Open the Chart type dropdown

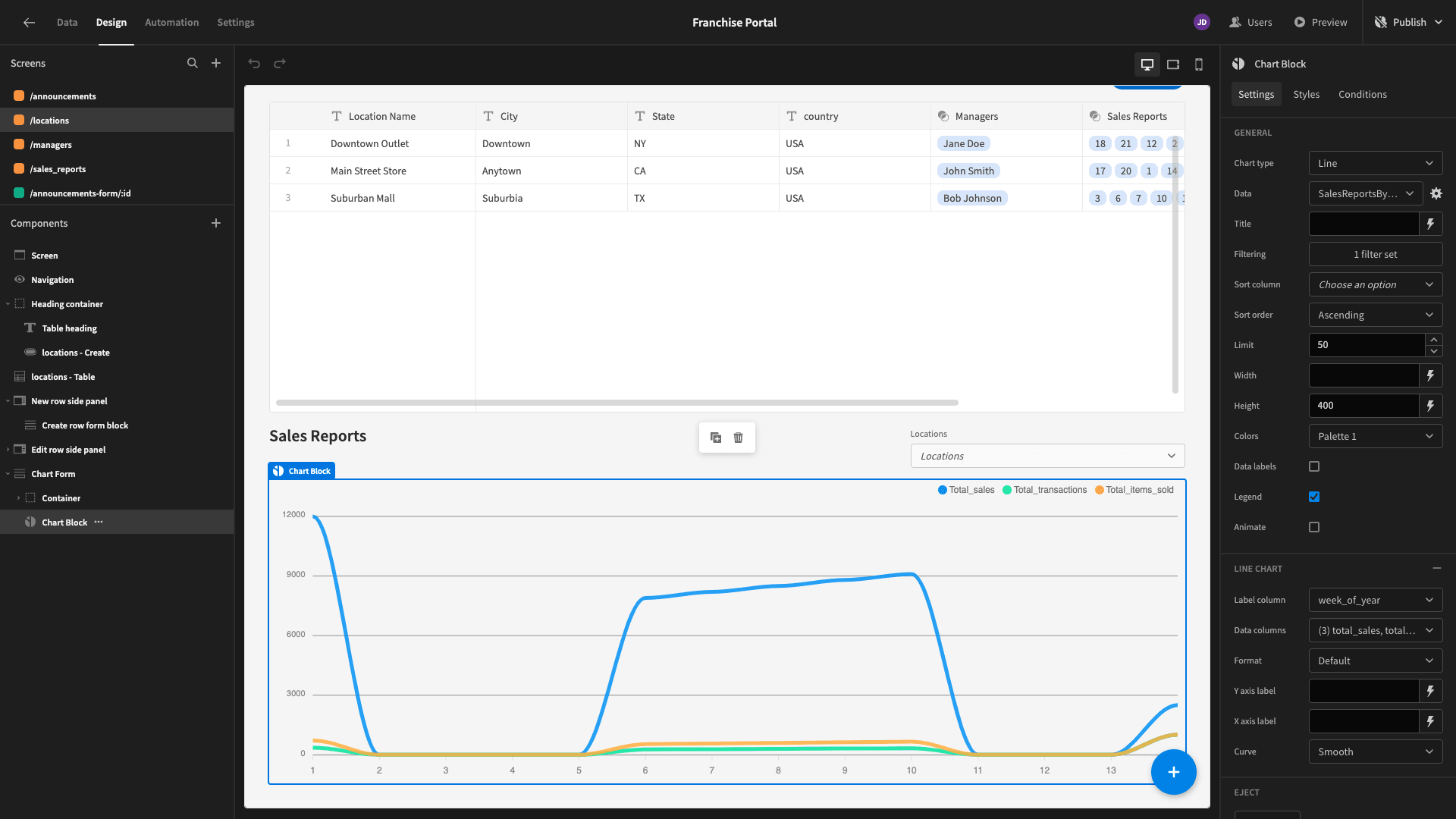[x=1376, y=163]
